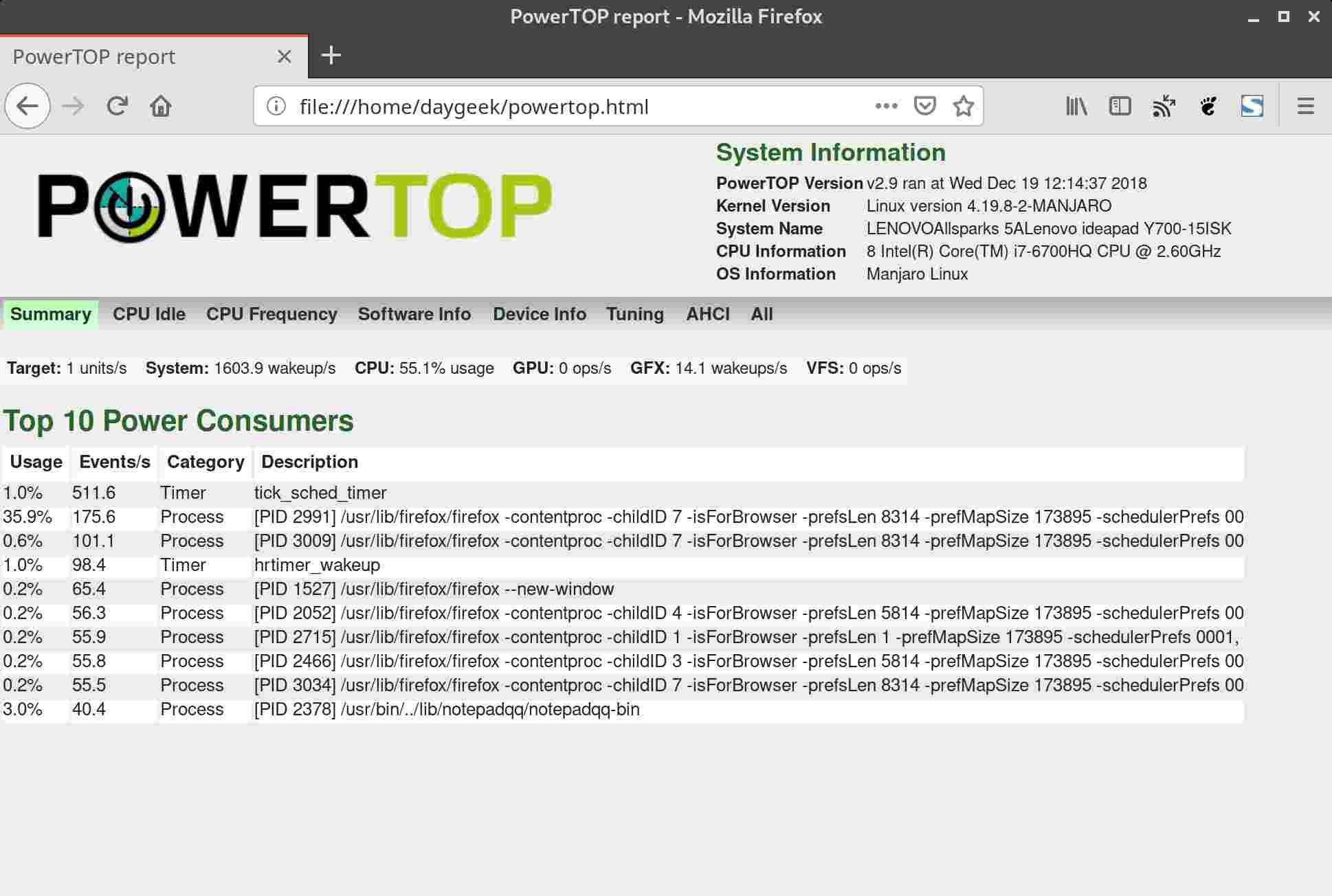Save page to Pocket

coord(924,106)
